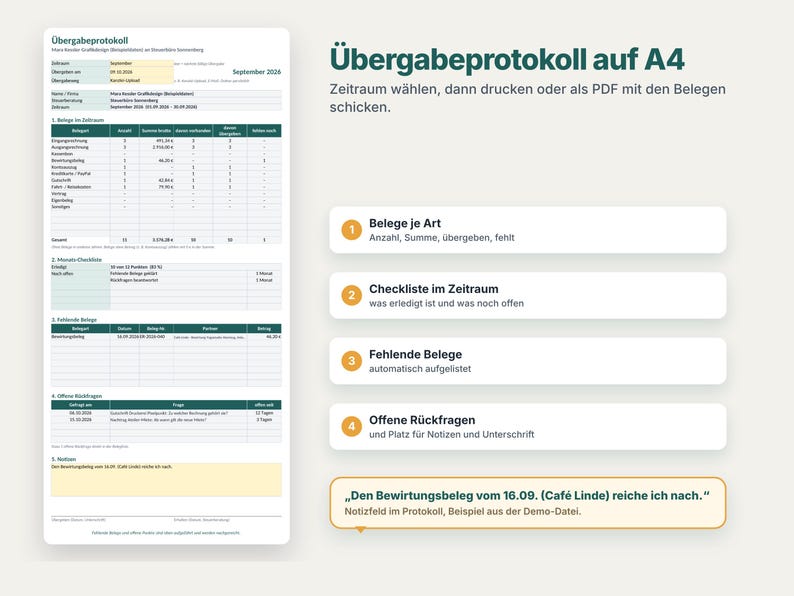Open the 'Belege je Art' feature card
The height and width of the screenshot is (596, 794).
[528, 230]
